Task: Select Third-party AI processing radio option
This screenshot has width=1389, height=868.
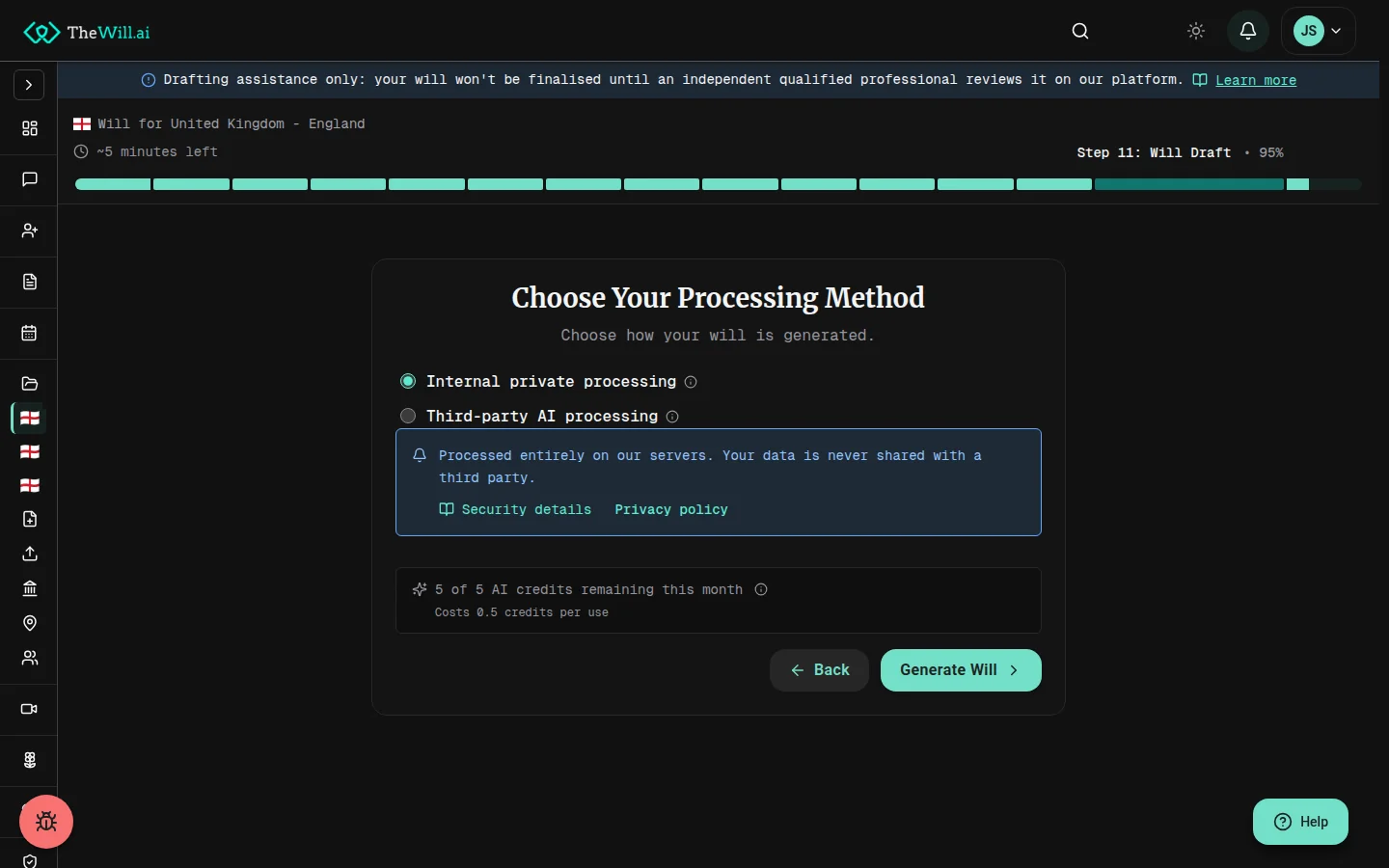Action: pos(408,416)
